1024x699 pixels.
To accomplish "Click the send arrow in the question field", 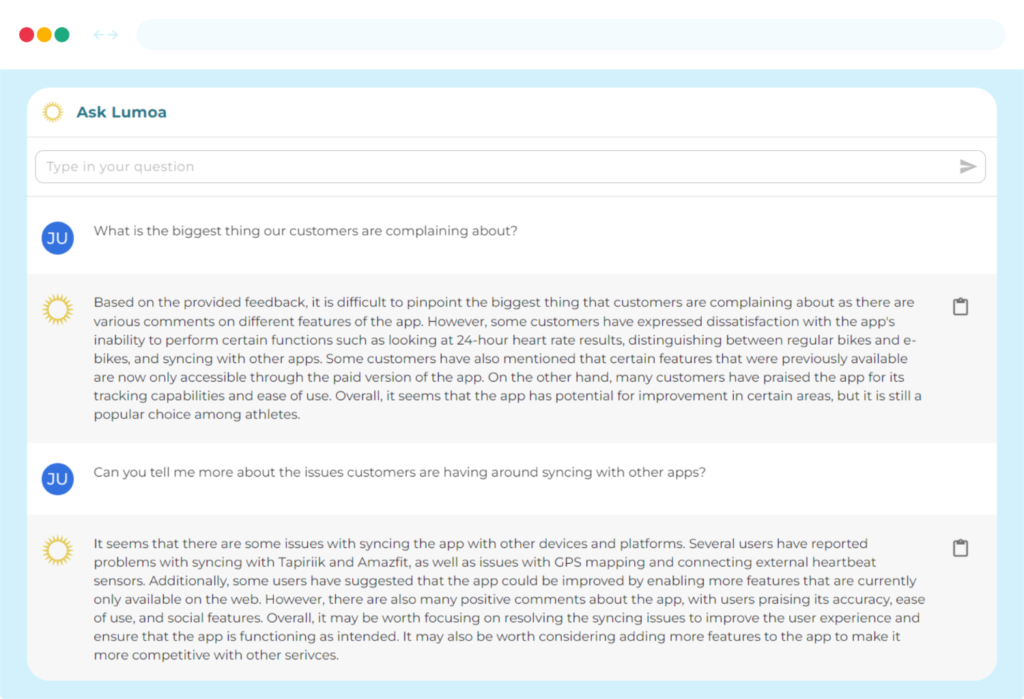I will pos(968,167).
